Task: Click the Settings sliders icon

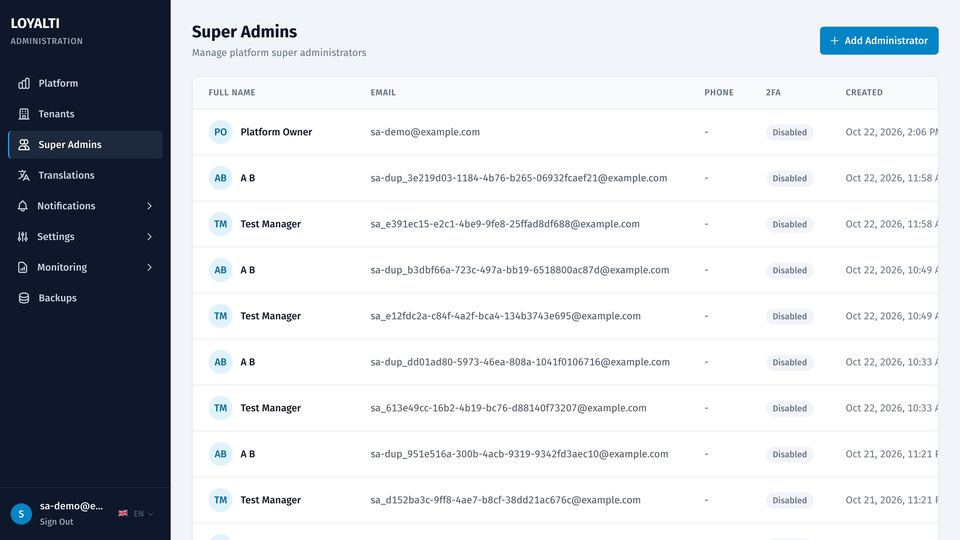Action: point(23,236)
